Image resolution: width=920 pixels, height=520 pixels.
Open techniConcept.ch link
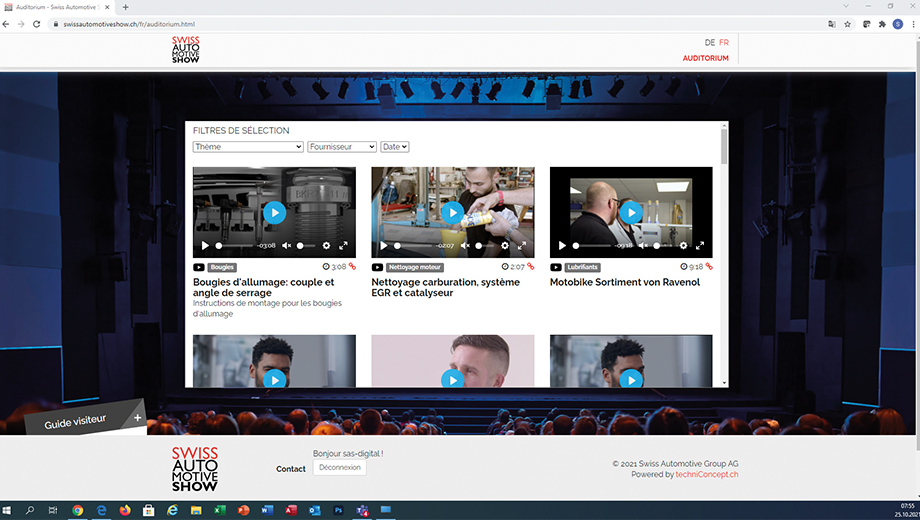point(706,474)
